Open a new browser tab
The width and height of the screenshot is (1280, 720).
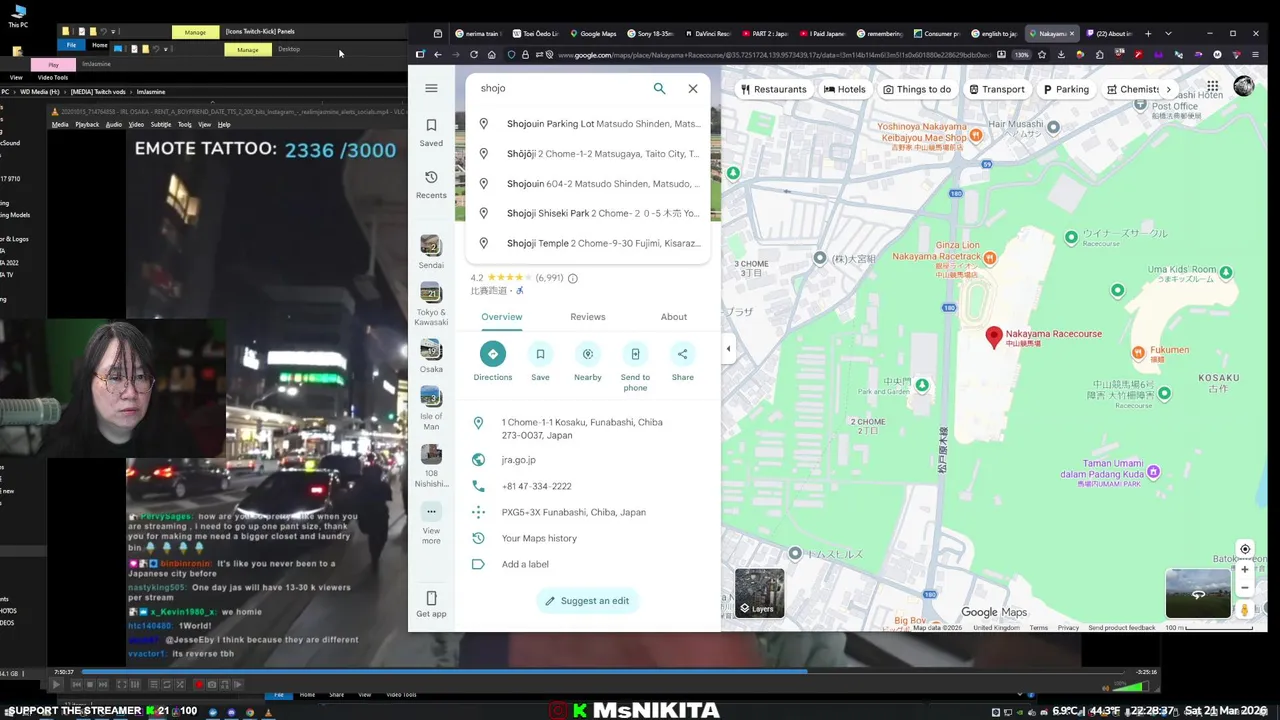coord(1148,33)
